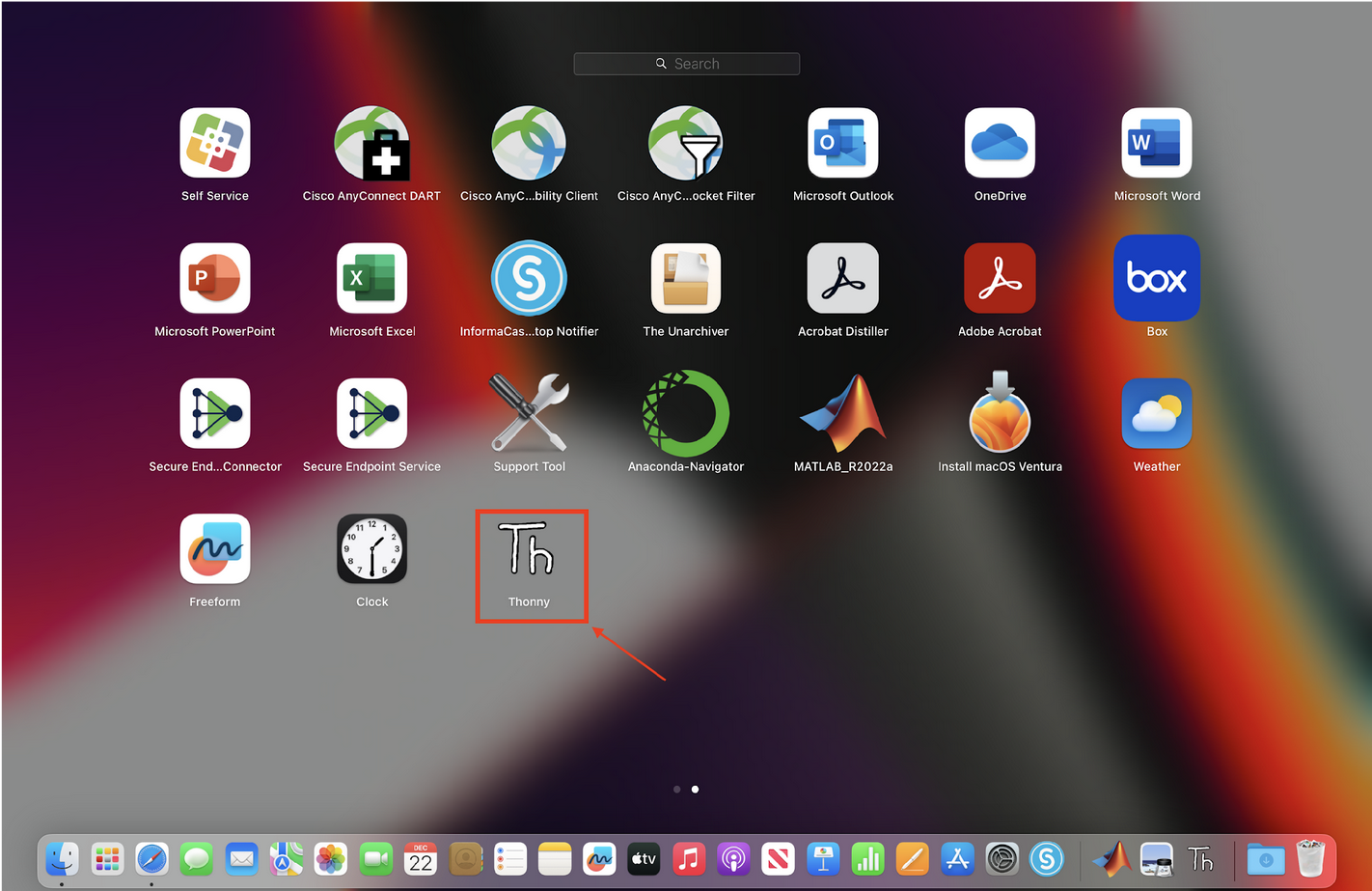Open MATLAB_R2022a in the Launchpad grid

pyautogui.click(x=843, y=413)
